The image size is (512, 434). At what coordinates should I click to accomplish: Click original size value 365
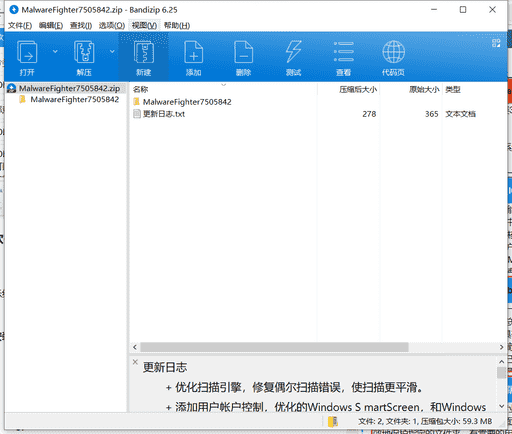(431, 114)
